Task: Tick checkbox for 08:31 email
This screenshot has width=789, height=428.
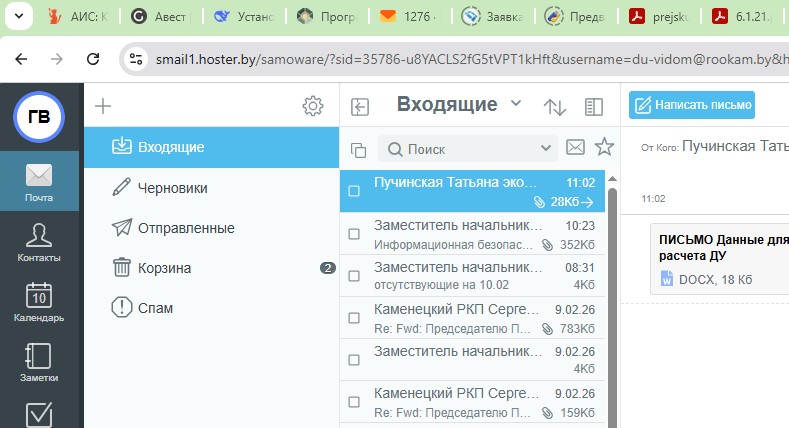Action: [354, 275]
